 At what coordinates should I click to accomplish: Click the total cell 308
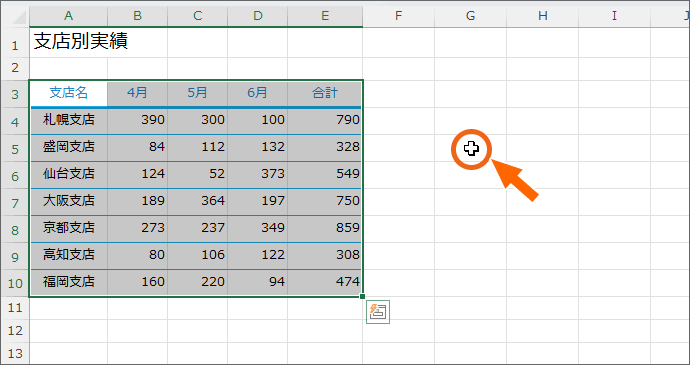point(325,255)
